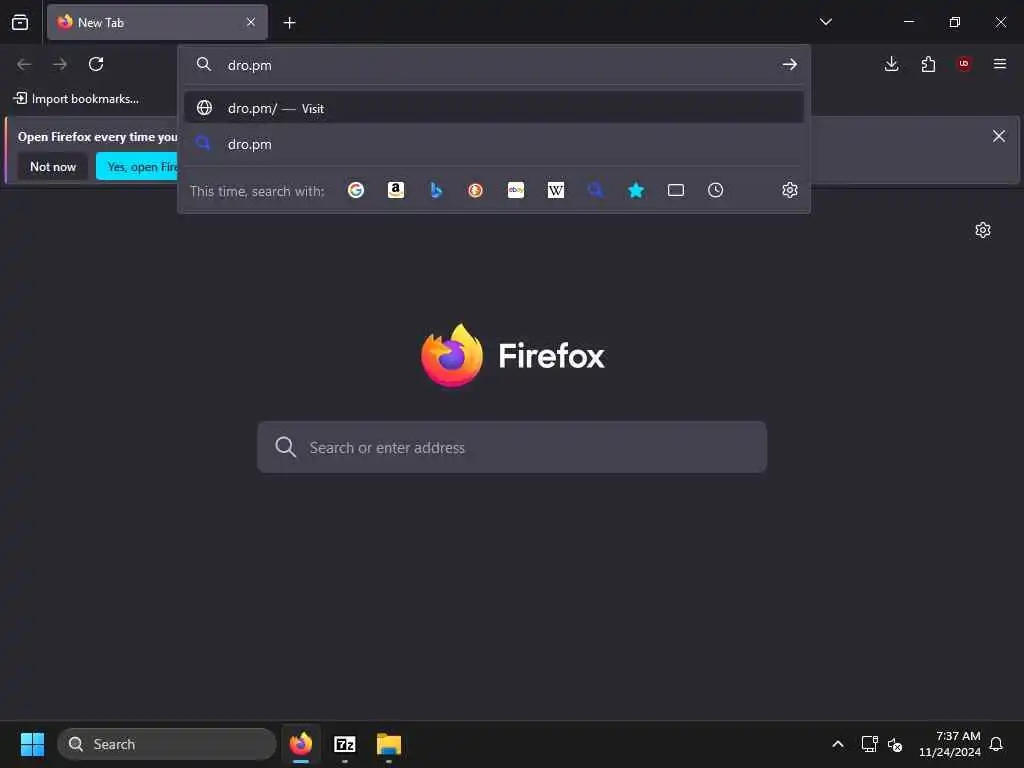Expand the list all tabs chevron
Screen dimensions: 1024x768
pos(825,22)
